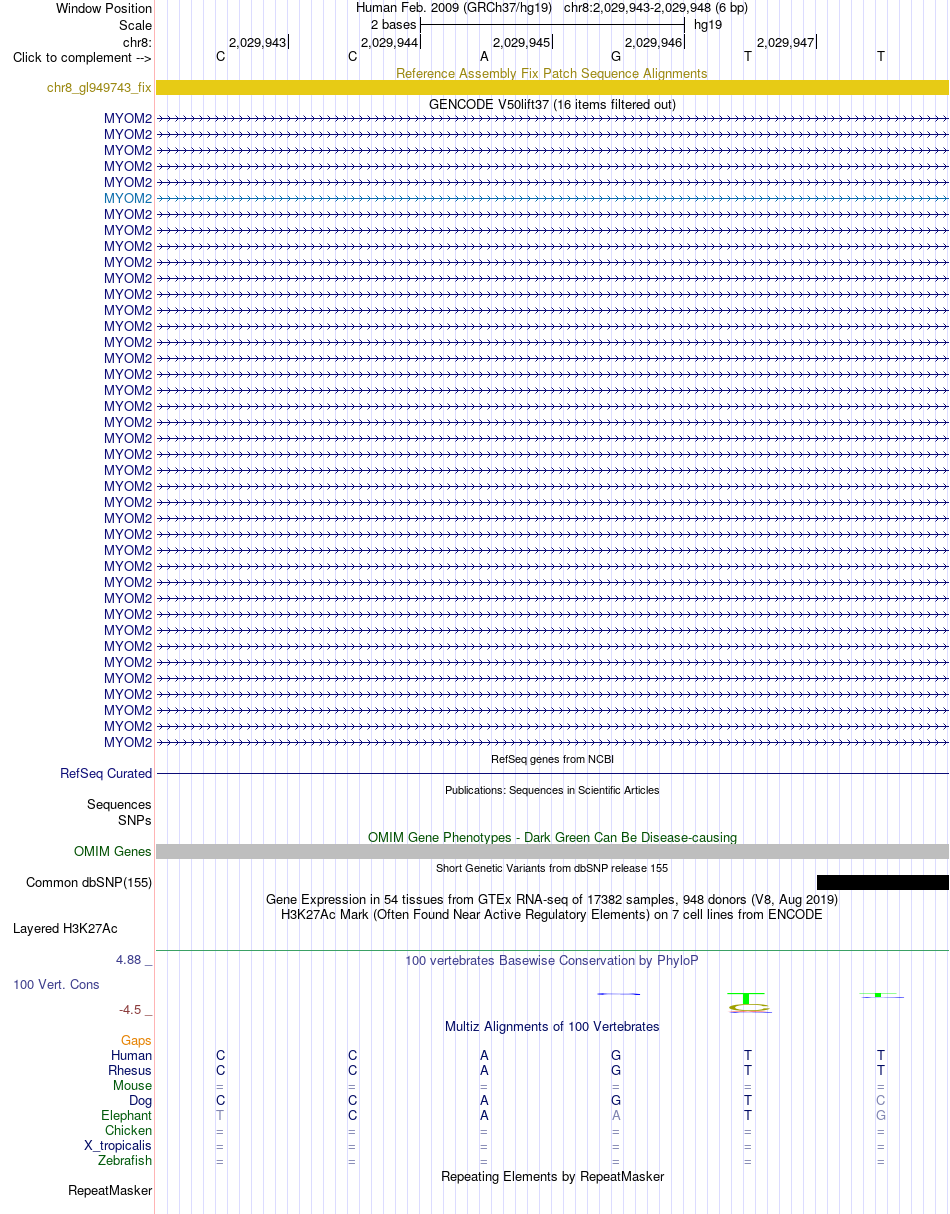950x1214 pixels.
Task: Open the Publications: Sequences in Scientific Articles title
Action: tap(552, 790)
